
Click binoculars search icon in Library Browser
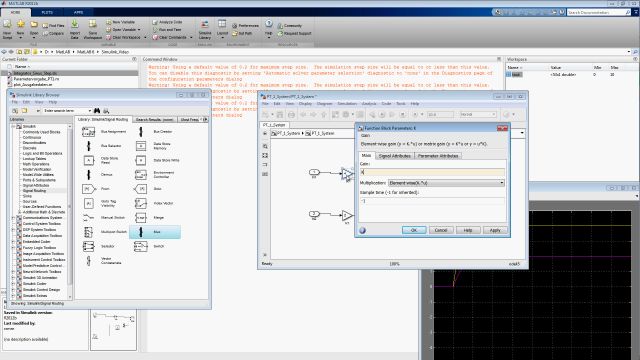[x=97, y=111]
